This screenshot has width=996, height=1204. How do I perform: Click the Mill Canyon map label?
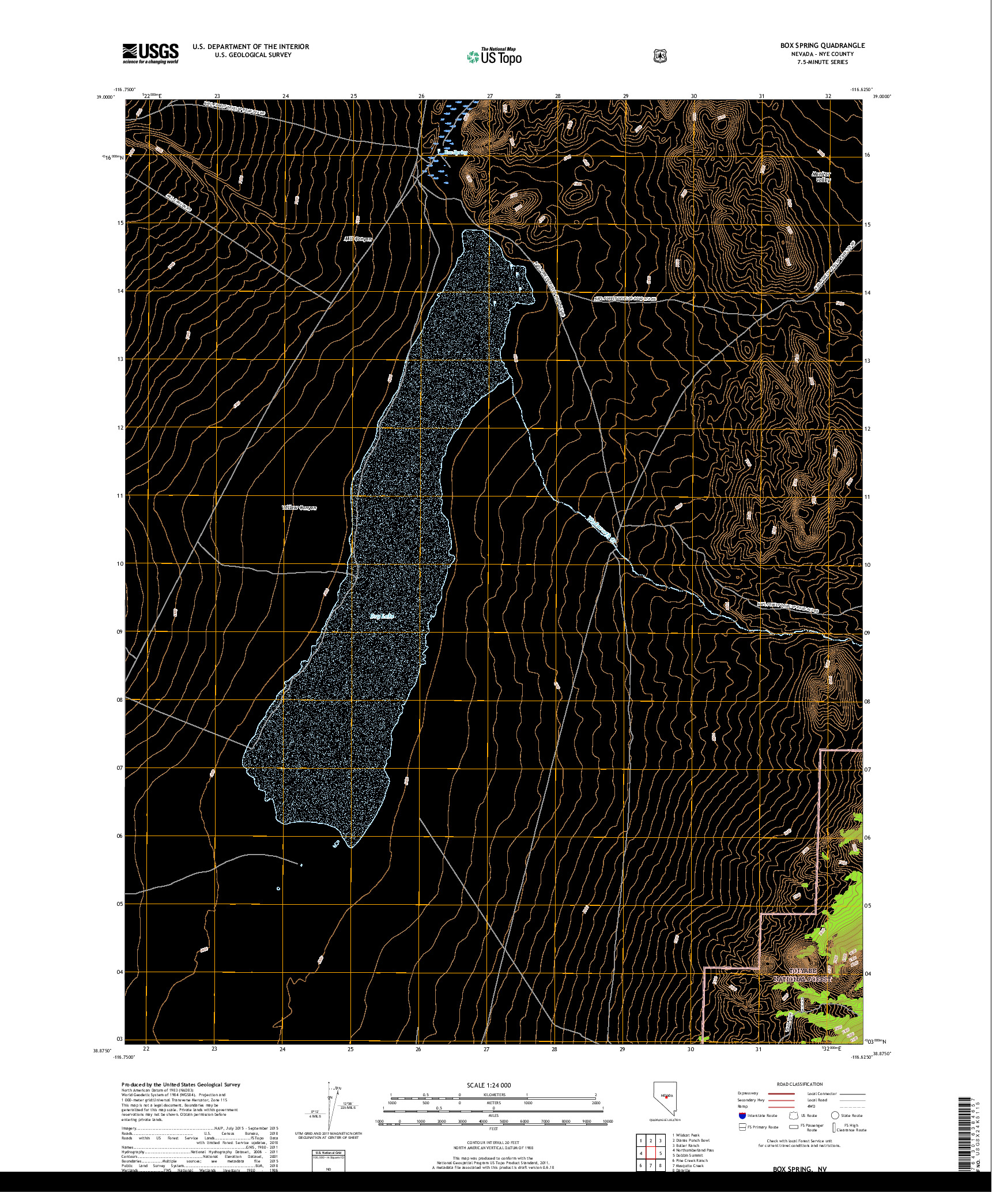click(358, 239)
